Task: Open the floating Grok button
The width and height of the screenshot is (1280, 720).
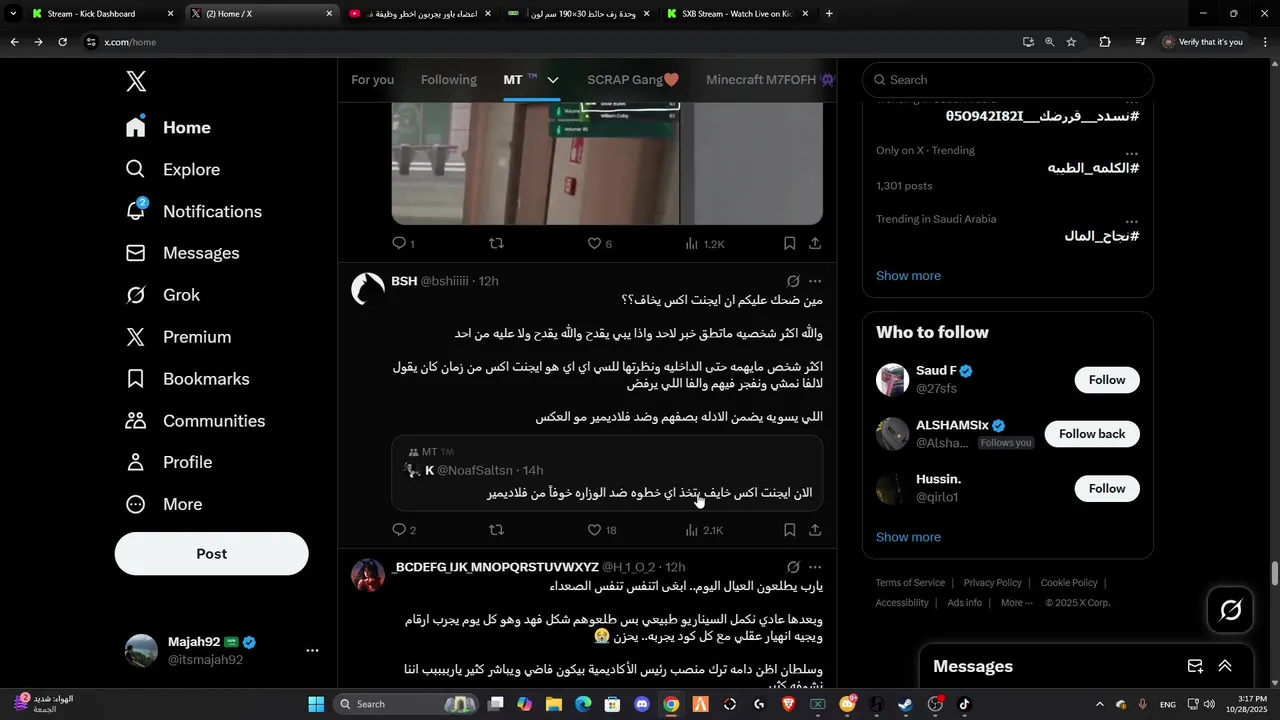Action: [x=1231, y=610]
